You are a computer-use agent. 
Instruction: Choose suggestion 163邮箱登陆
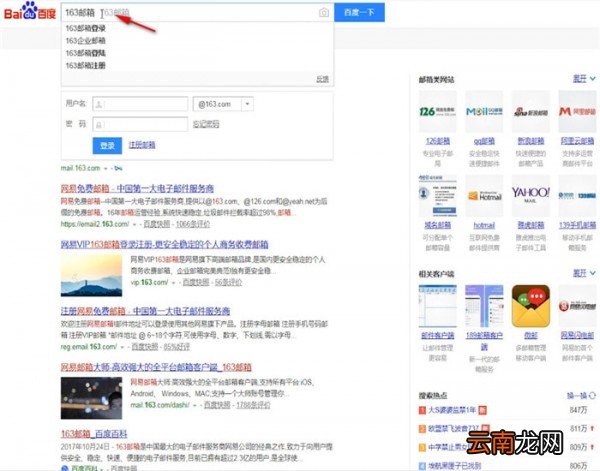click(85, 53)
